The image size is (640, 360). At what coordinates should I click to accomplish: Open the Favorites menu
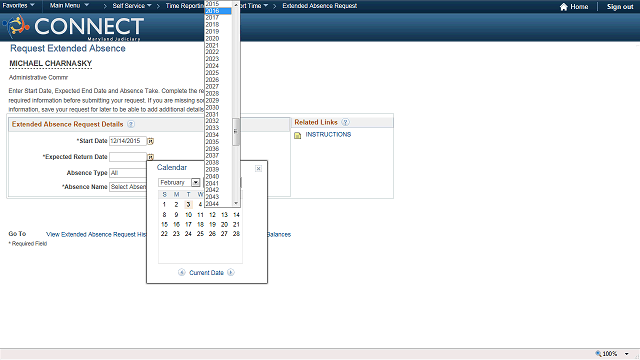point(19,5)
